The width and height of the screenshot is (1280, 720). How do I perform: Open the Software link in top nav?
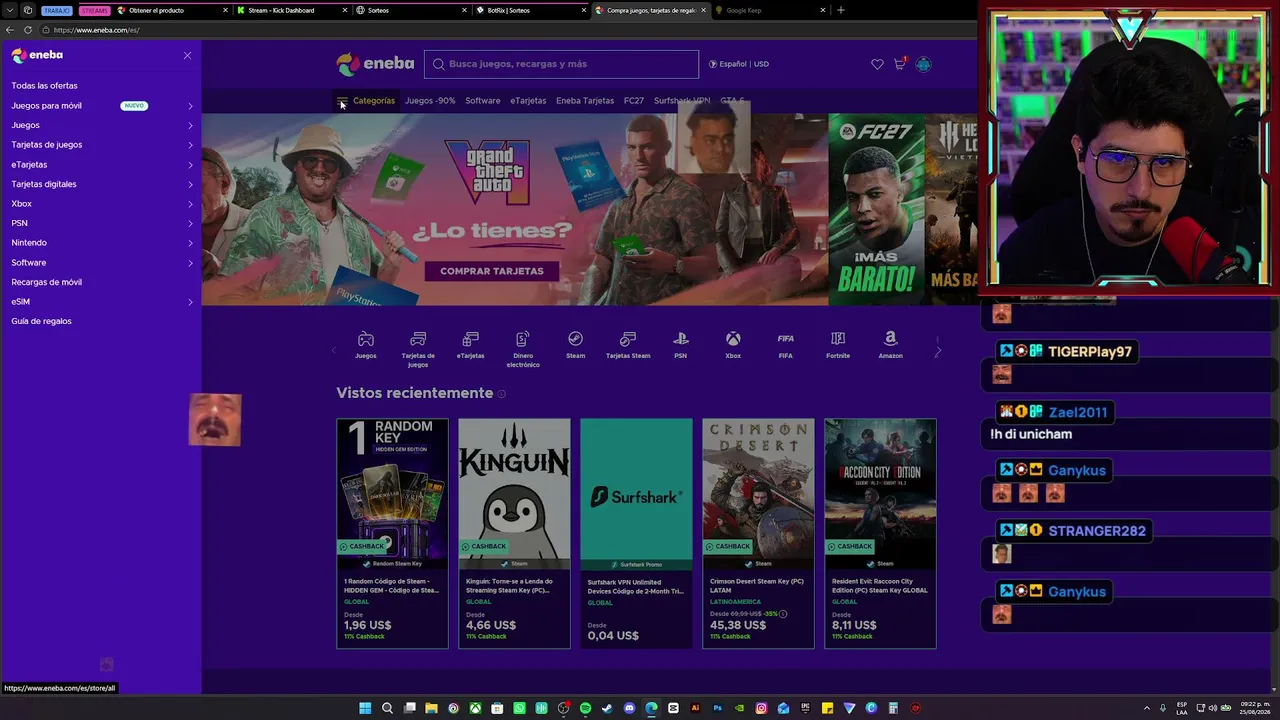point(482,101)
